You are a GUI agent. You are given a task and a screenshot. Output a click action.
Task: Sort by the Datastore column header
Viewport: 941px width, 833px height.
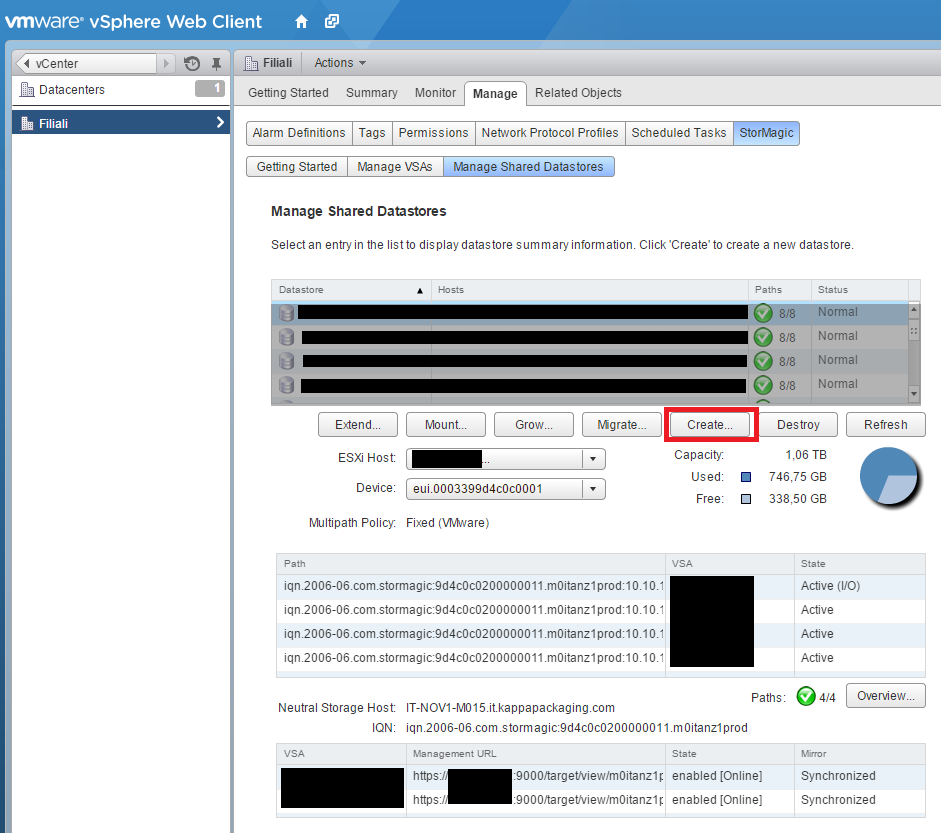(x=351, y=290)
